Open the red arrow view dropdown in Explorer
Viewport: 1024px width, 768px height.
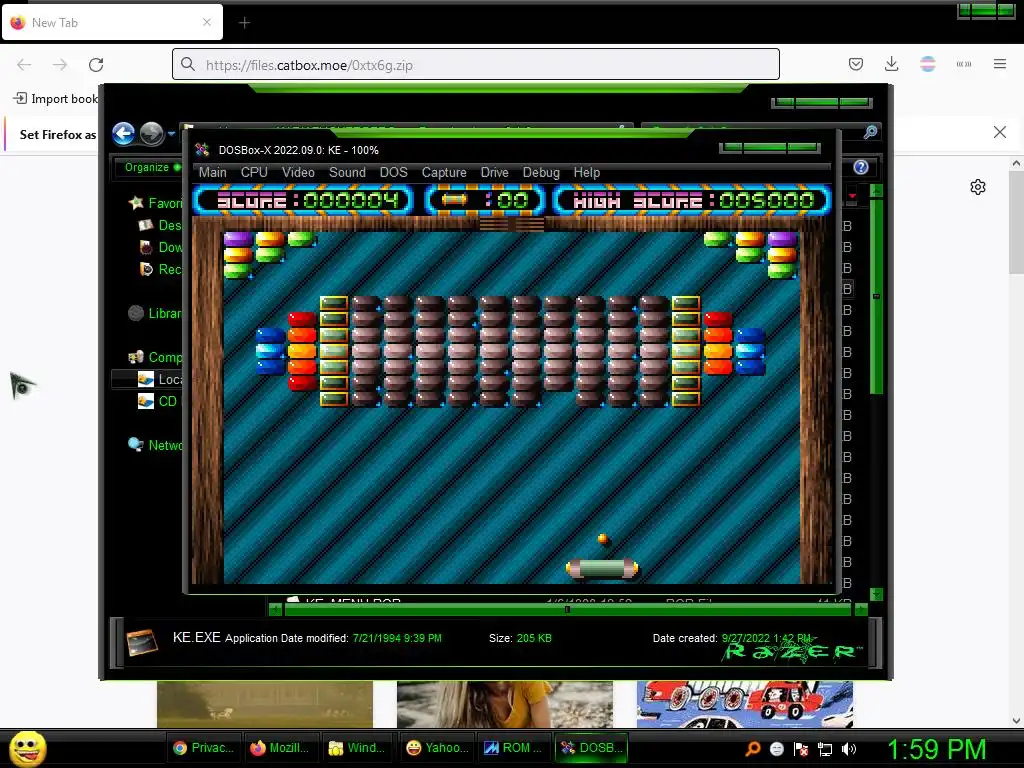tap(852, 196)
